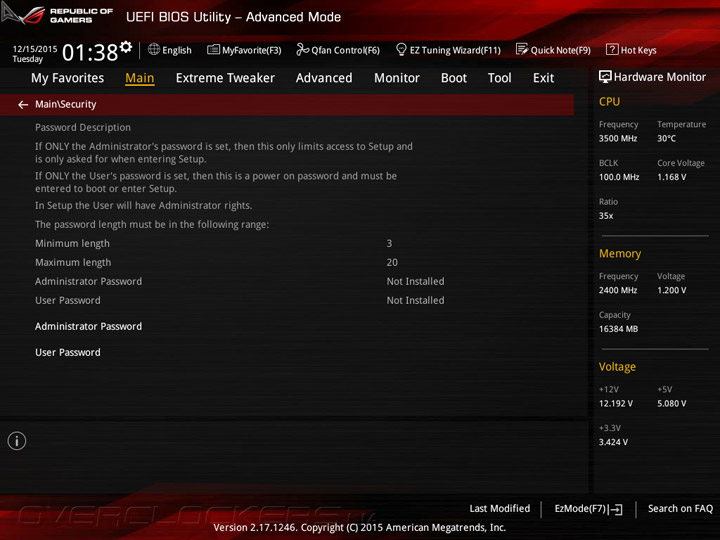
Task: Click the +12V reading 12.192 V
Action: click(x=616, y=404)
